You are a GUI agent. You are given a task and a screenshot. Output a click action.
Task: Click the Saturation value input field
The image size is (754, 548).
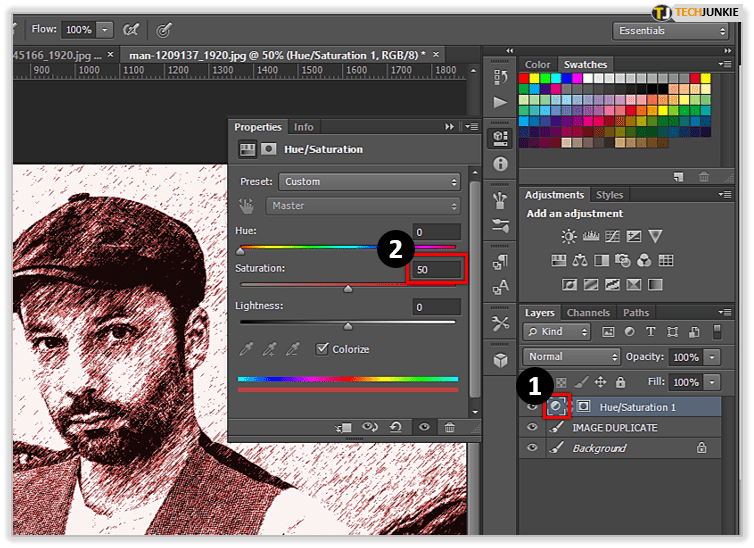437,269
